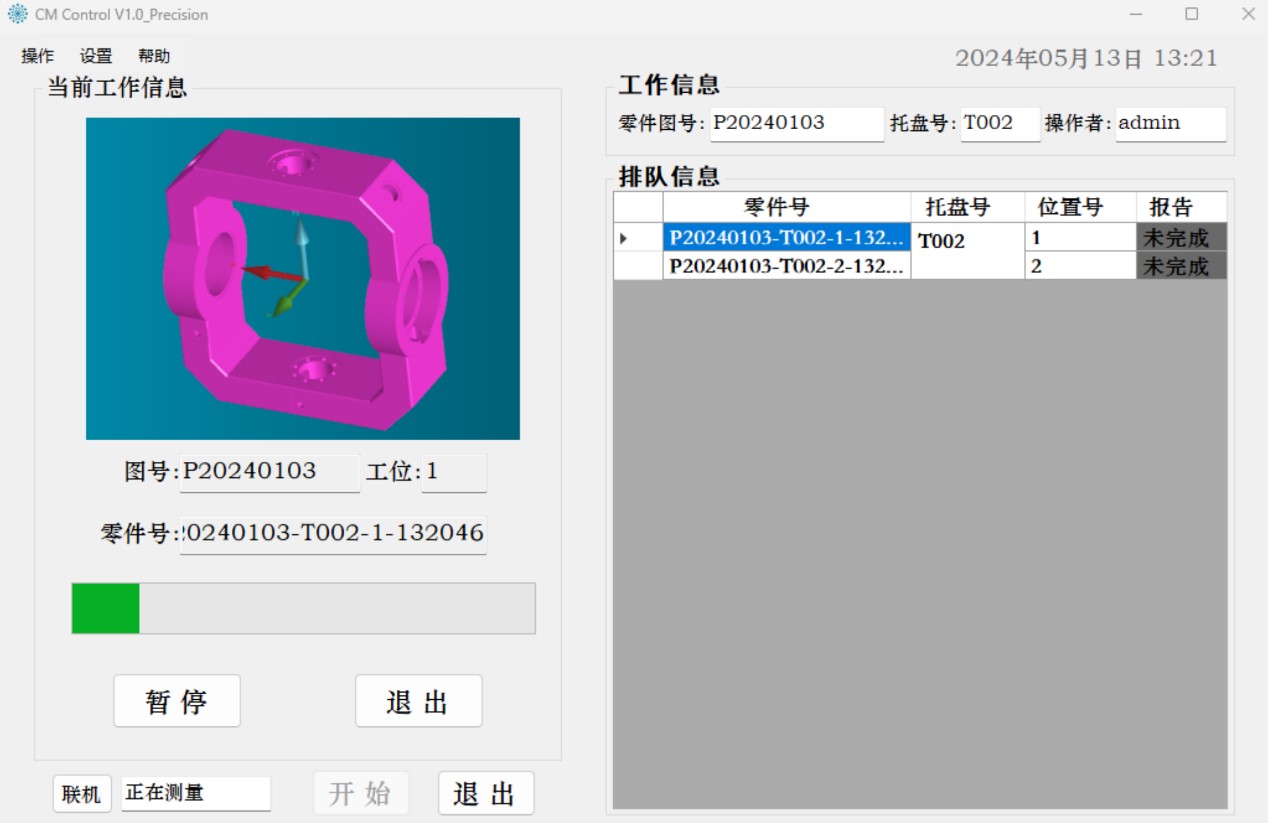Click the 联机 button
Viewport: 1268px width, 823px height.
(x=82, y=794)
